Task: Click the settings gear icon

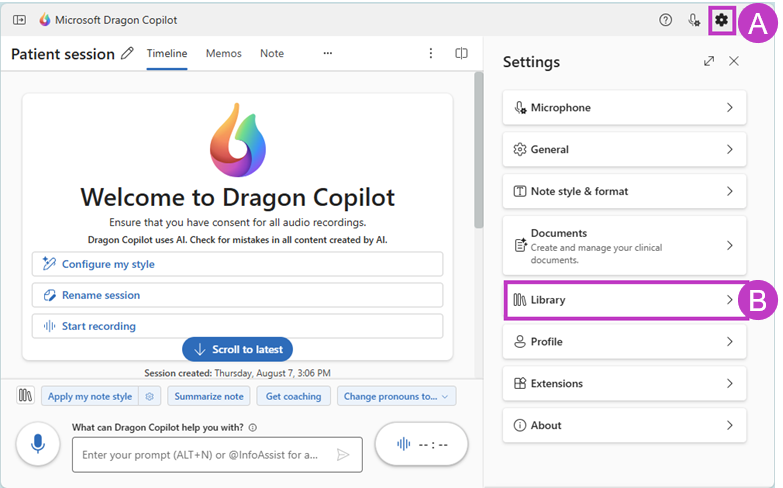Action: click(x=721, y=20)
